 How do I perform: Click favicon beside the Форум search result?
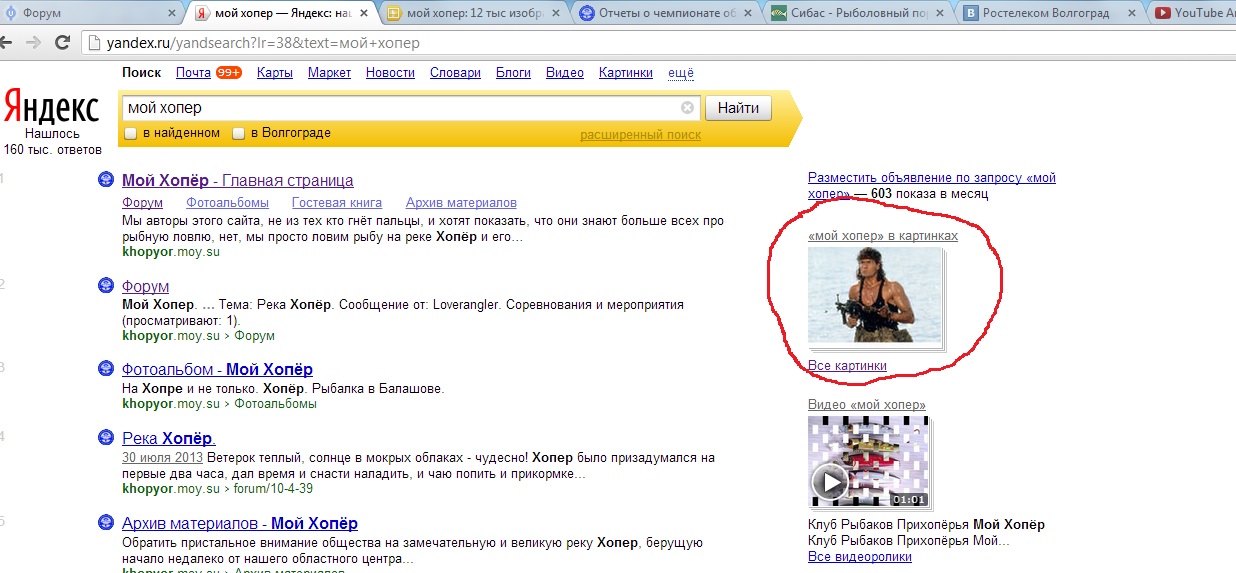click(106, 286)
